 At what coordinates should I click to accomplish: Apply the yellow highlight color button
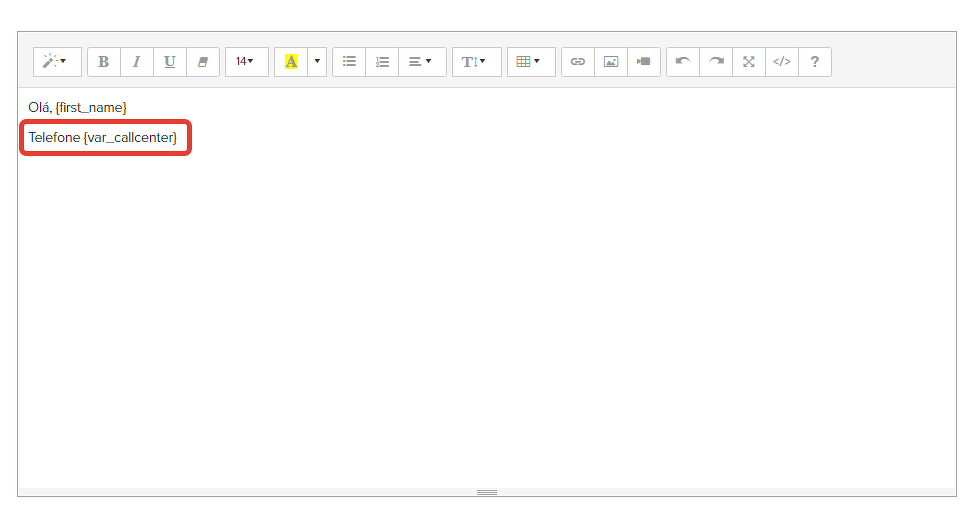click(x=291, y=62)
